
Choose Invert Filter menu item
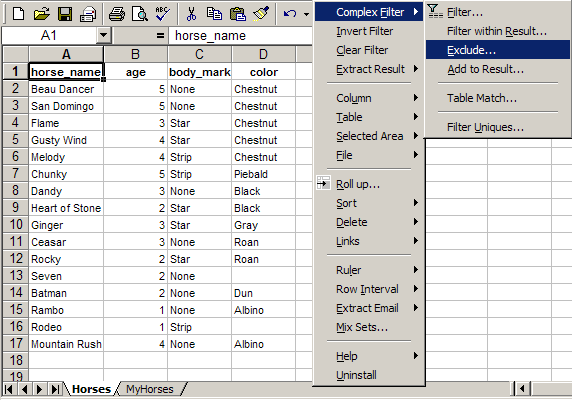369,31
